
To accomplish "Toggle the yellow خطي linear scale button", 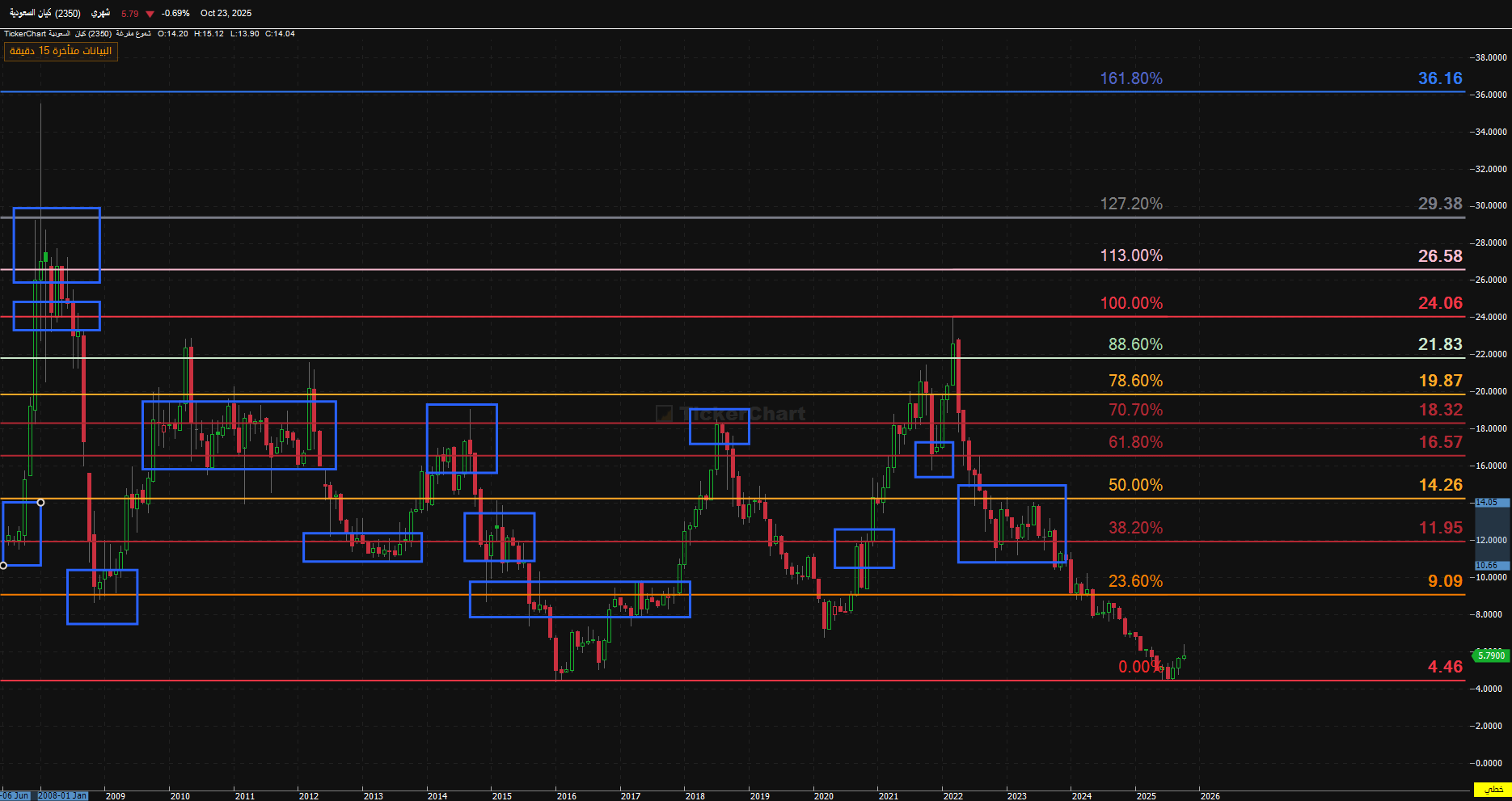I will click(x=1492, y=789).
